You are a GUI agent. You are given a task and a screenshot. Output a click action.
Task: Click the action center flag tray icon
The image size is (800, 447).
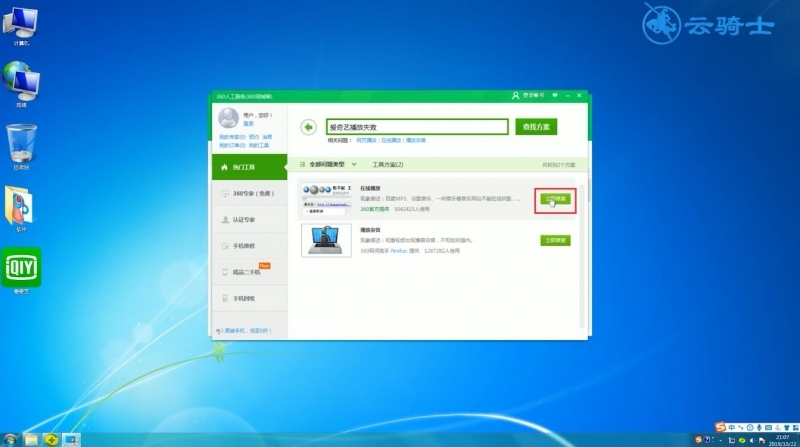tap(762, 440)
